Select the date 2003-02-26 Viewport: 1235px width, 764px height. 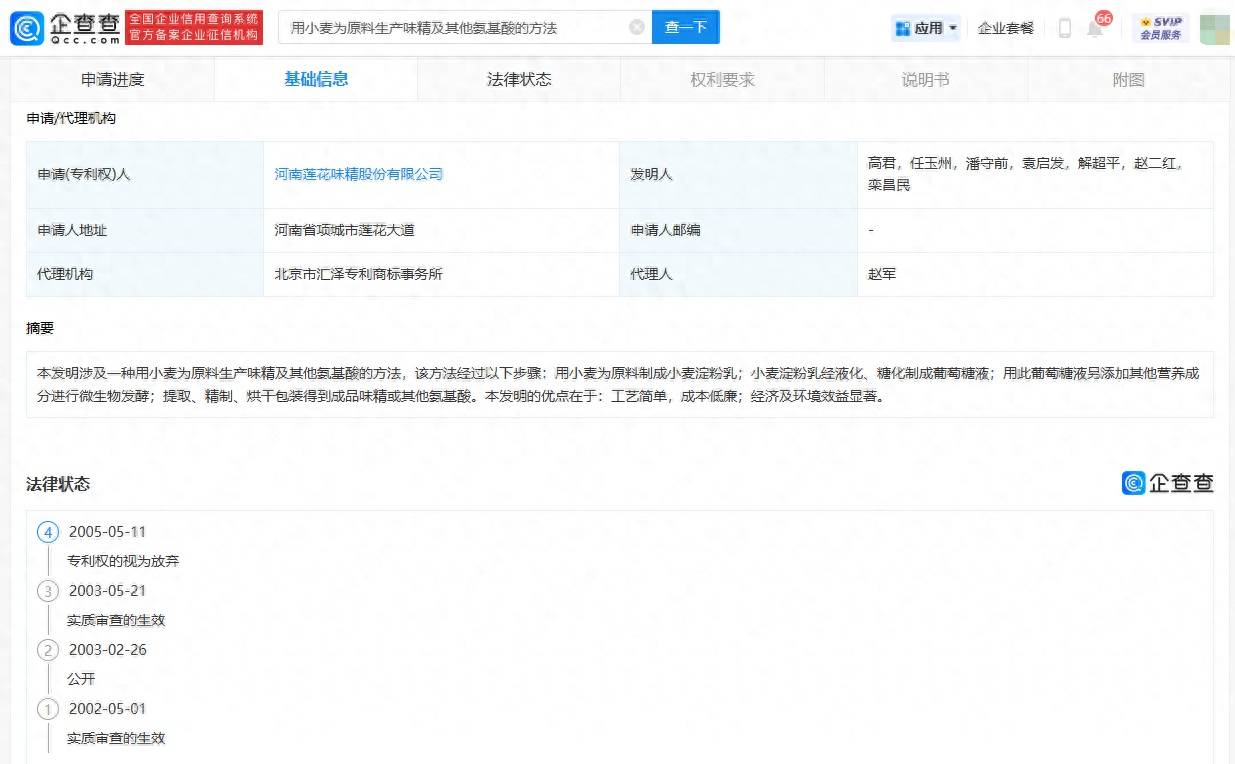click(x=107, y=650)
